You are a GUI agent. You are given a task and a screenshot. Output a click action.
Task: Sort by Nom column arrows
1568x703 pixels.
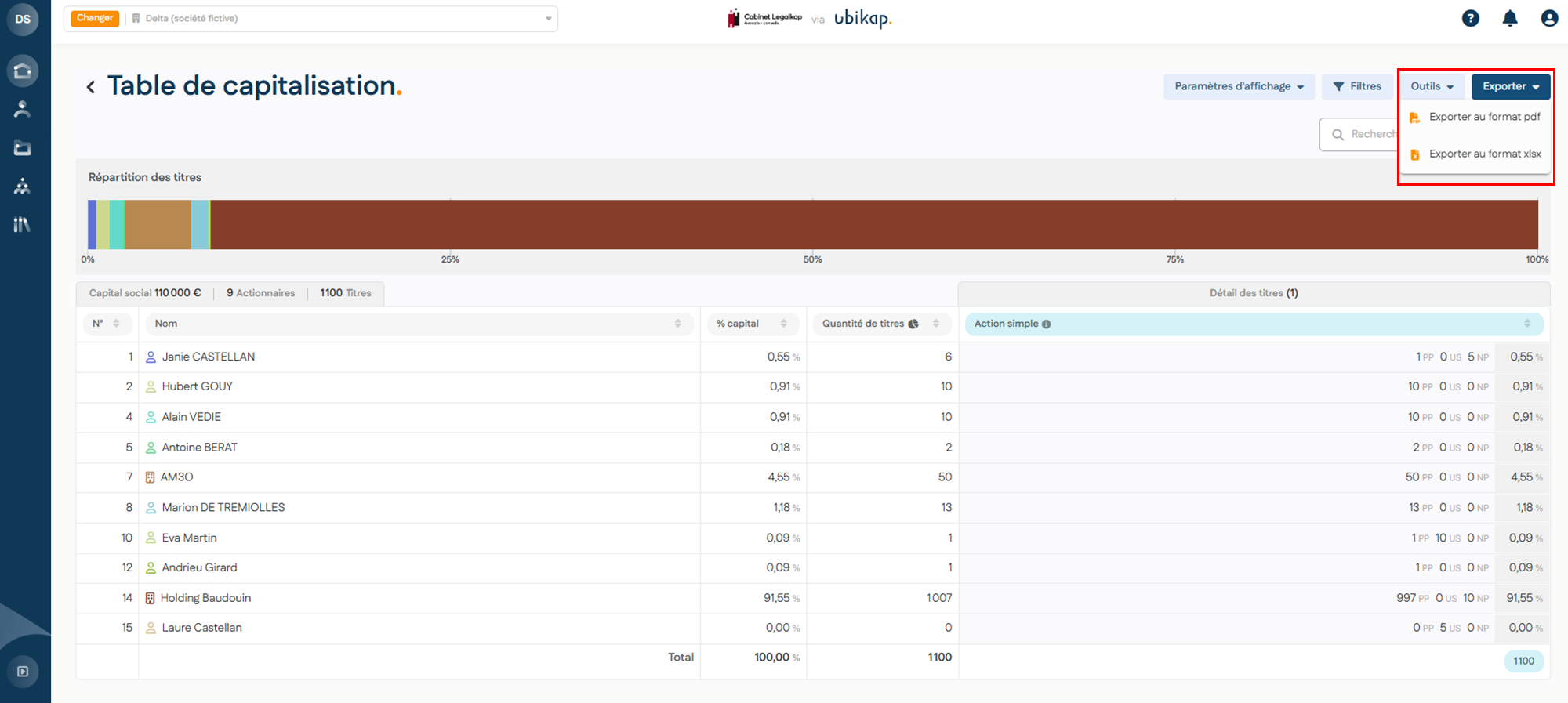[x=678, y=324]
